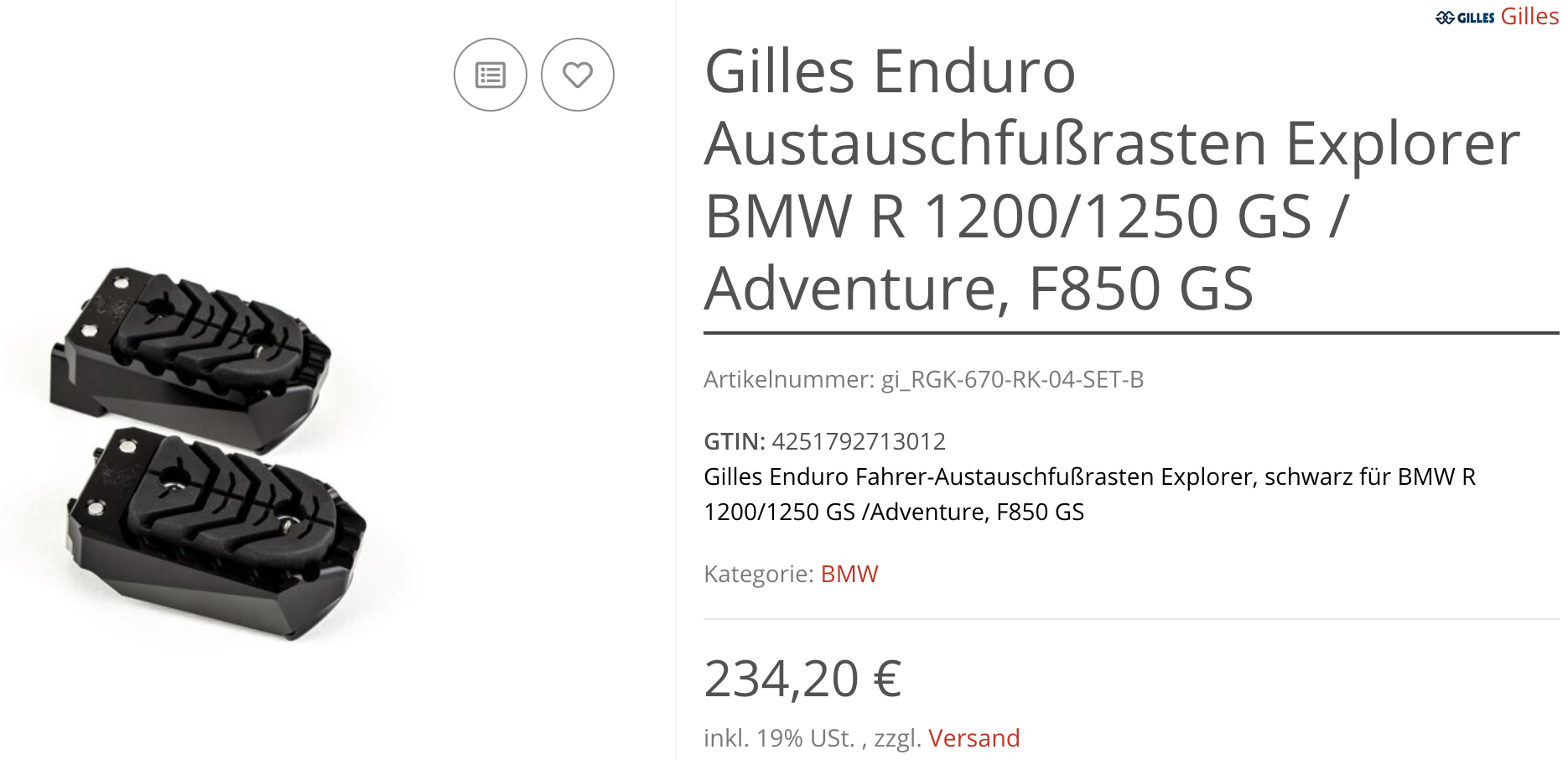This screenshot has height=760, width=1568.
Task: Click the bold "GTIN:" label
Action: [x=734, y=441]
